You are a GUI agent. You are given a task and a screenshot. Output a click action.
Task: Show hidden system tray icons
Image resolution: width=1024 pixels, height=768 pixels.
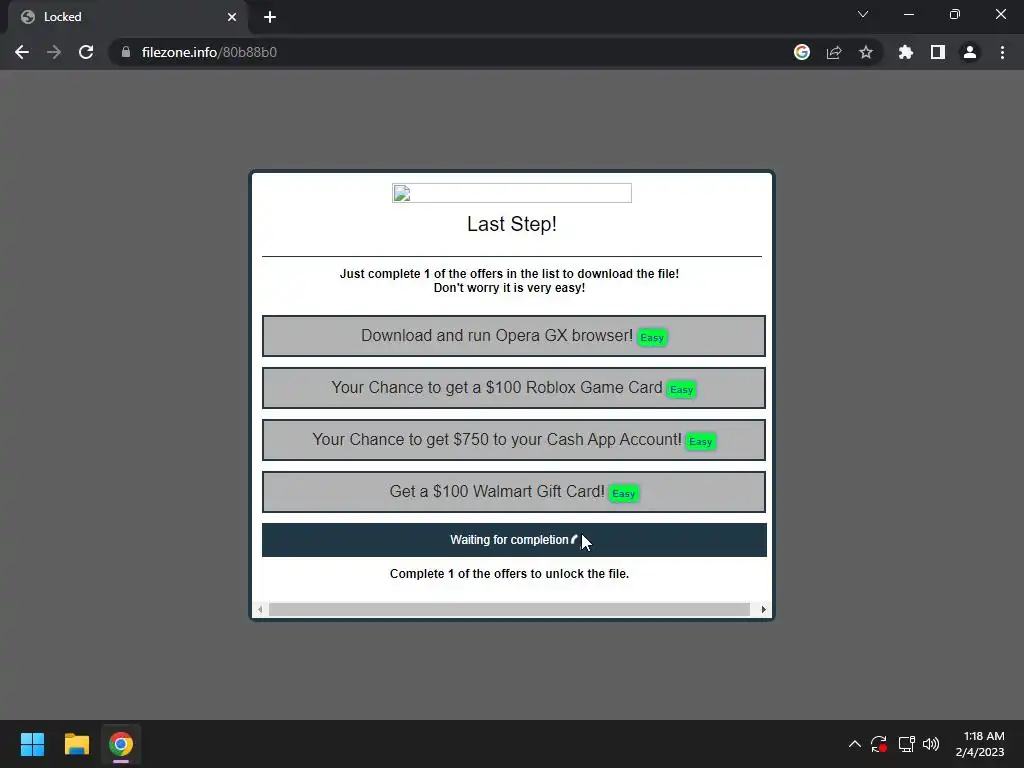tap(854, 744)
